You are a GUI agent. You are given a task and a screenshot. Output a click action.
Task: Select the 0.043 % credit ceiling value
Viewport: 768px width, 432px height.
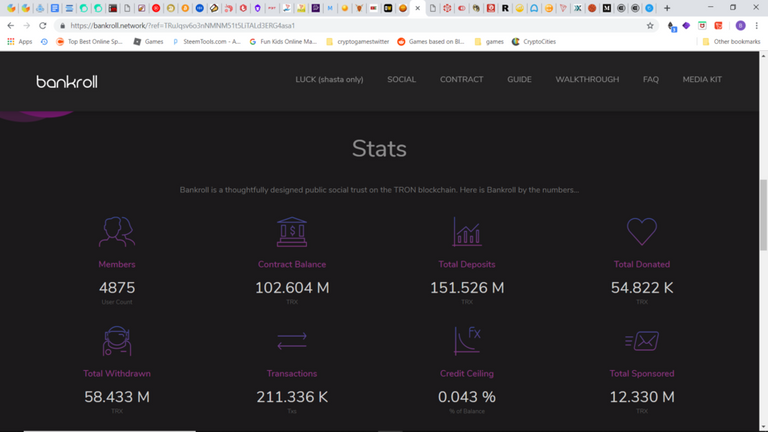(467, 397)
